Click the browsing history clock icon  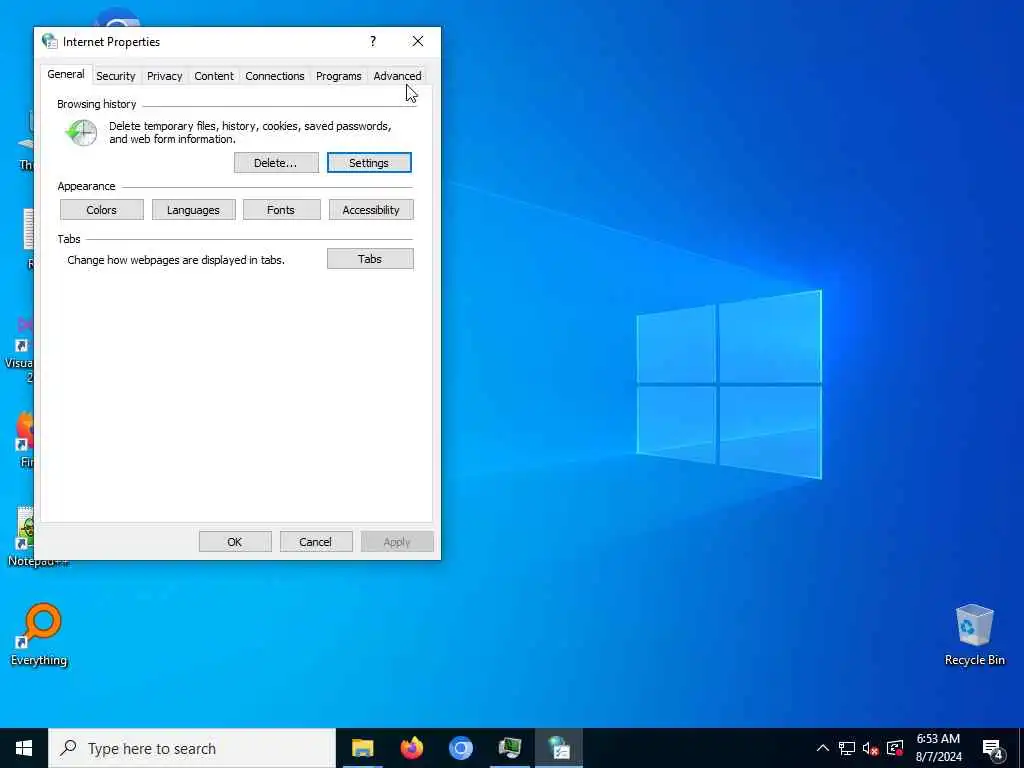(82, 133)
